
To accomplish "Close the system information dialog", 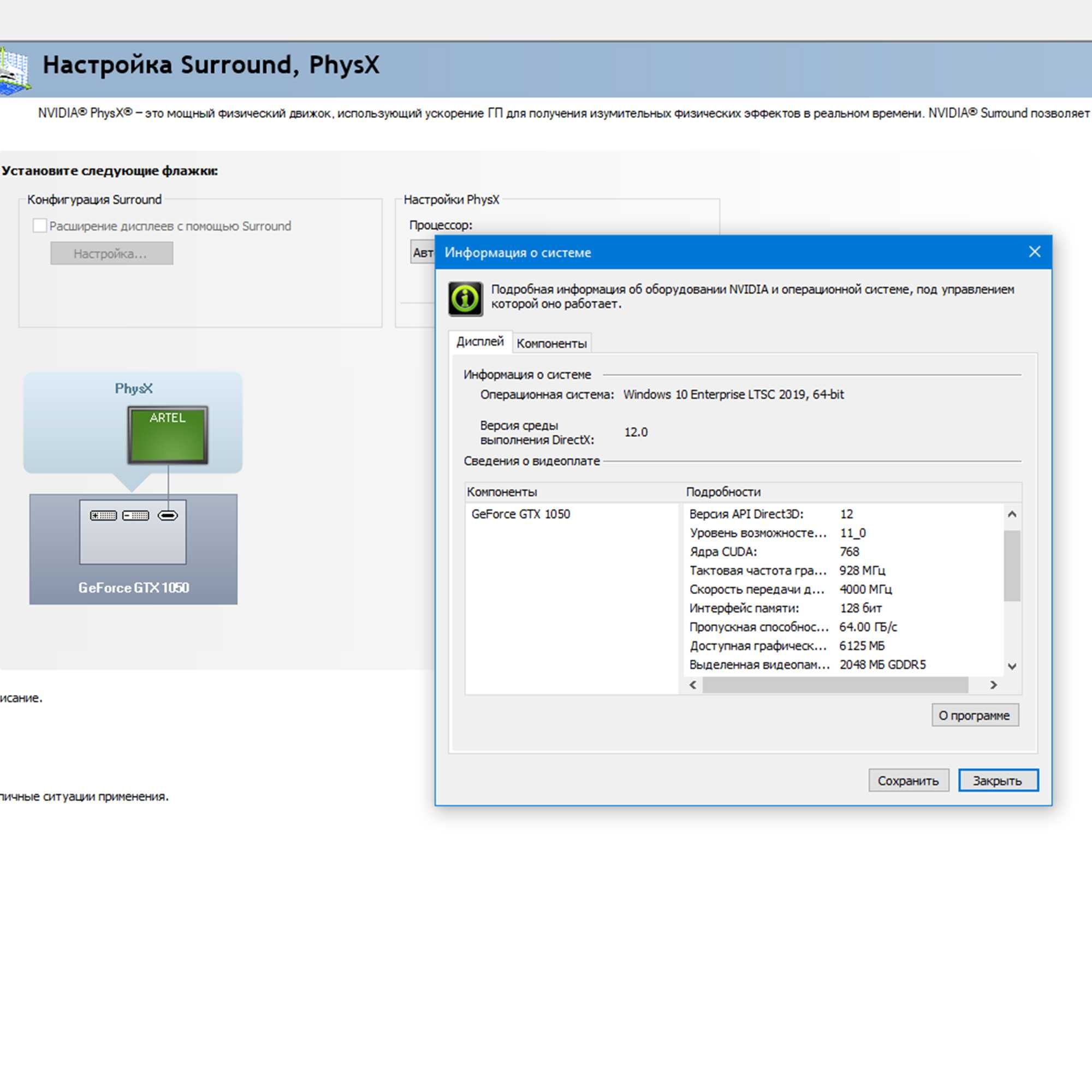I will point(1034,252).
